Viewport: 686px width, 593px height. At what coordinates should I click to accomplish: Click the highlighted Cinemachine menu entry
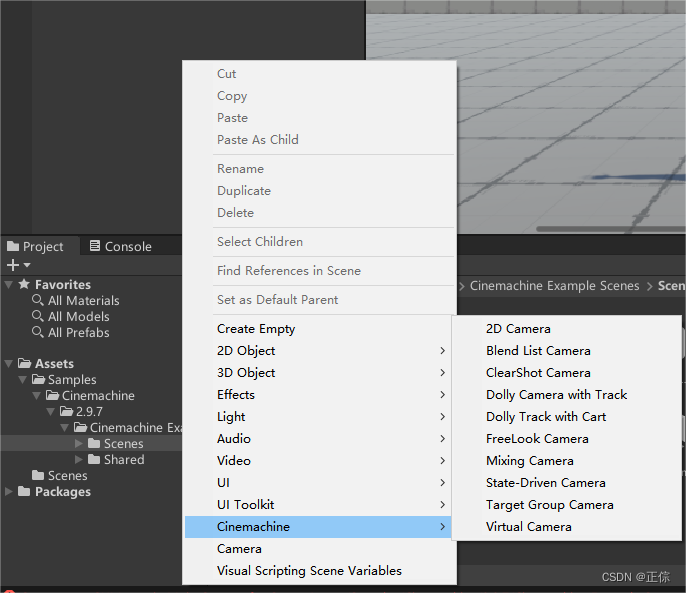click(319, 527)
